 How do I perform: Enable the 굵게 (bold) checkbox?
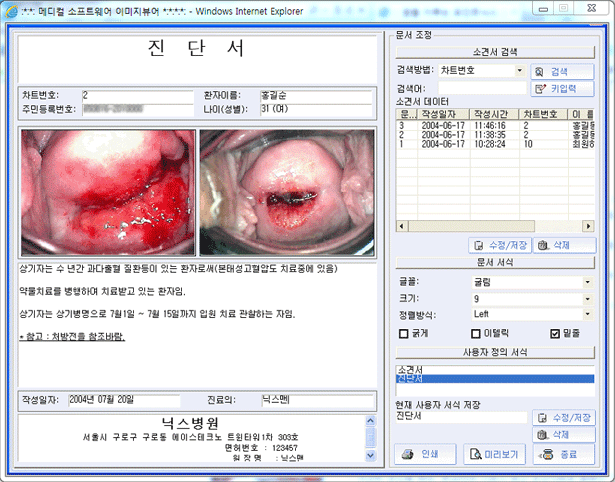pos(402,333)
